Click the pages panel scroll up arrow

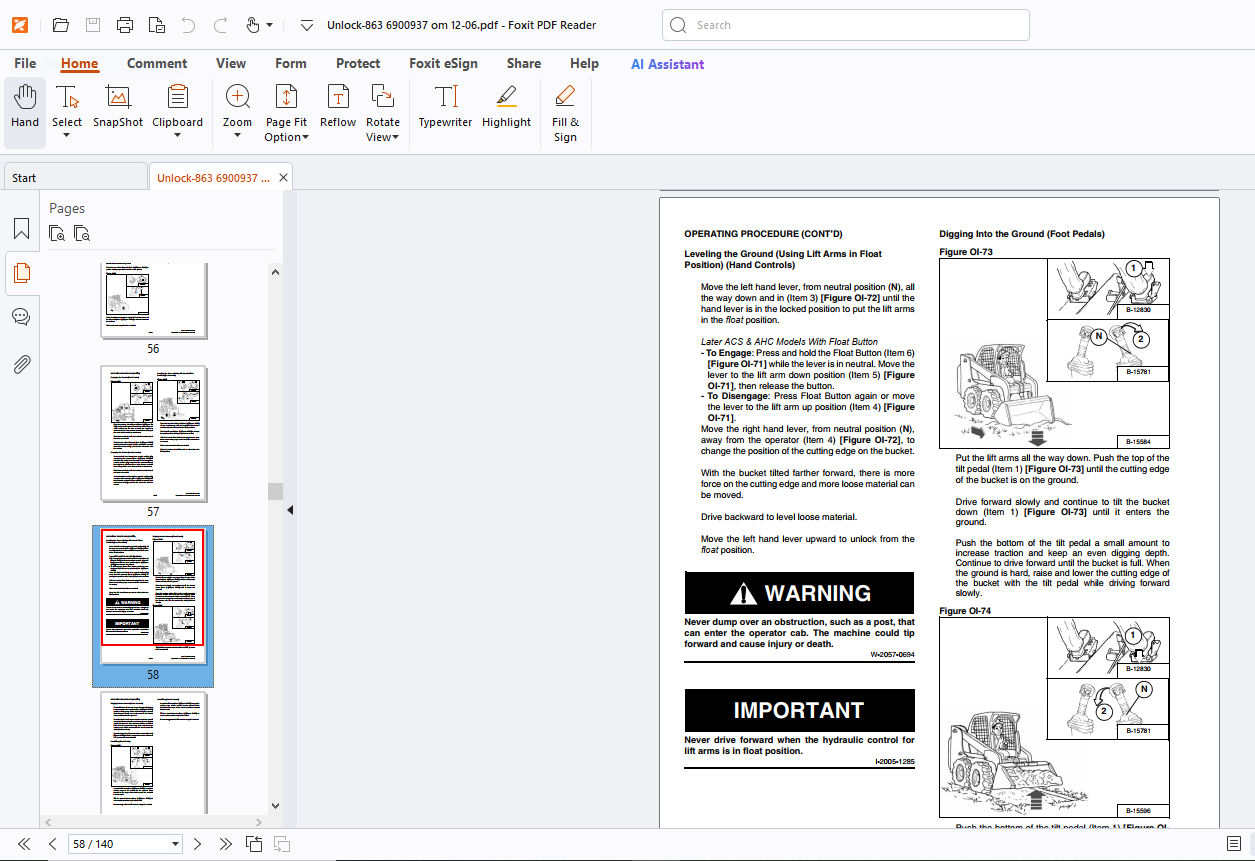coord(275,271)
